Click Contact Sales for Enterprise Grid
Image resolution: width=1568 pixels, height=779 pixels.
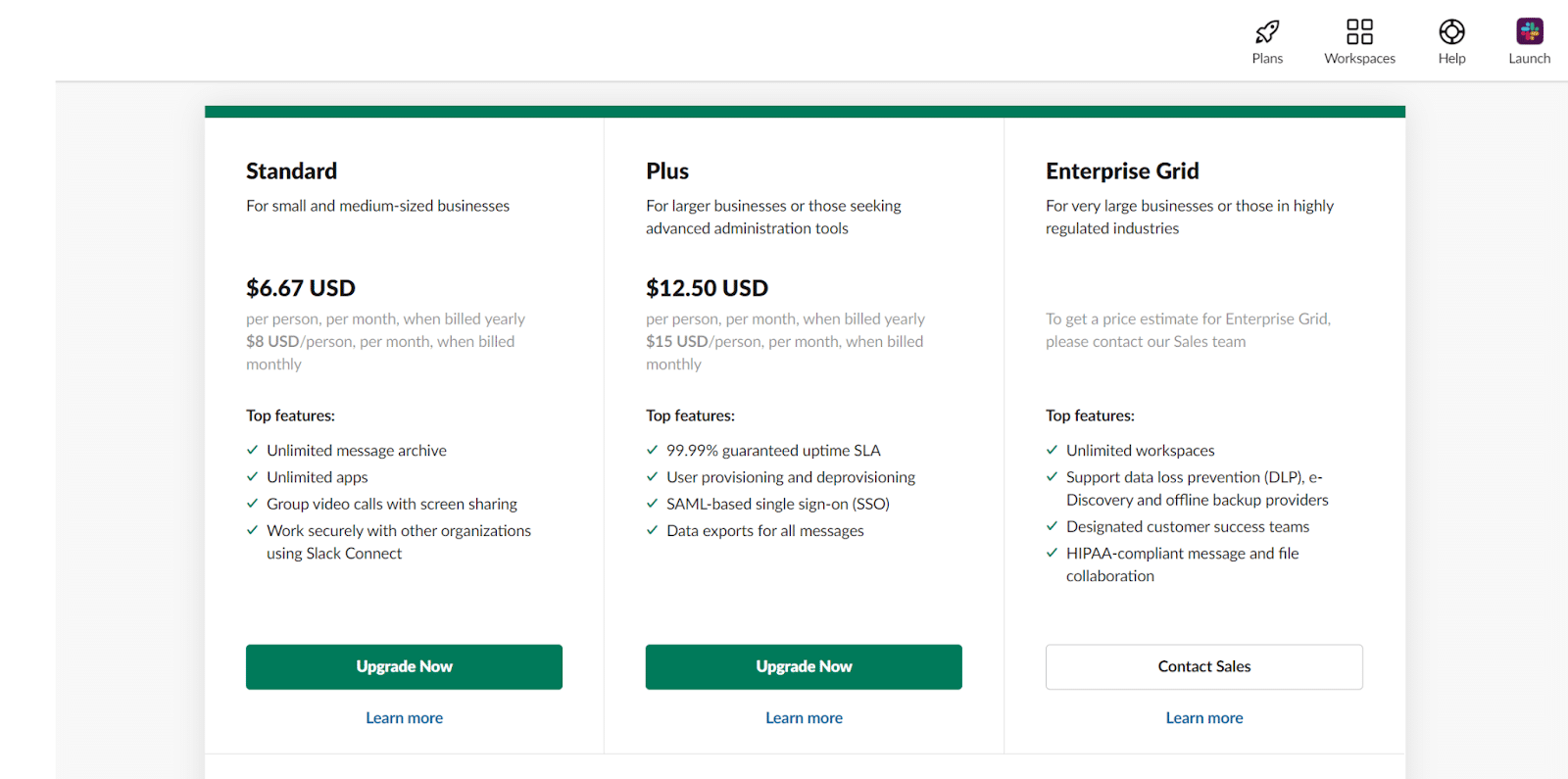[1203, 666]
